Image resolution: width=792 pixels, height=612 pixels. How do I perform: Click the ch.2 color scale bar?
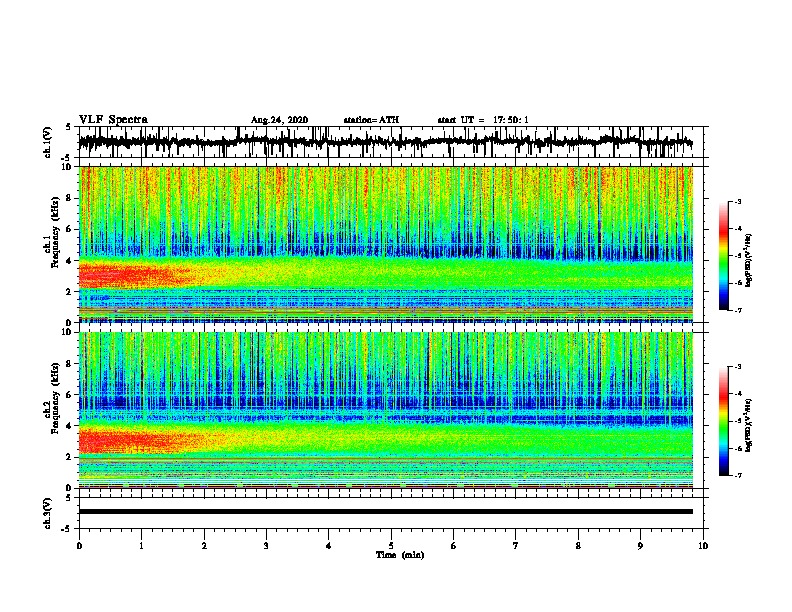[x=723, y=421]
